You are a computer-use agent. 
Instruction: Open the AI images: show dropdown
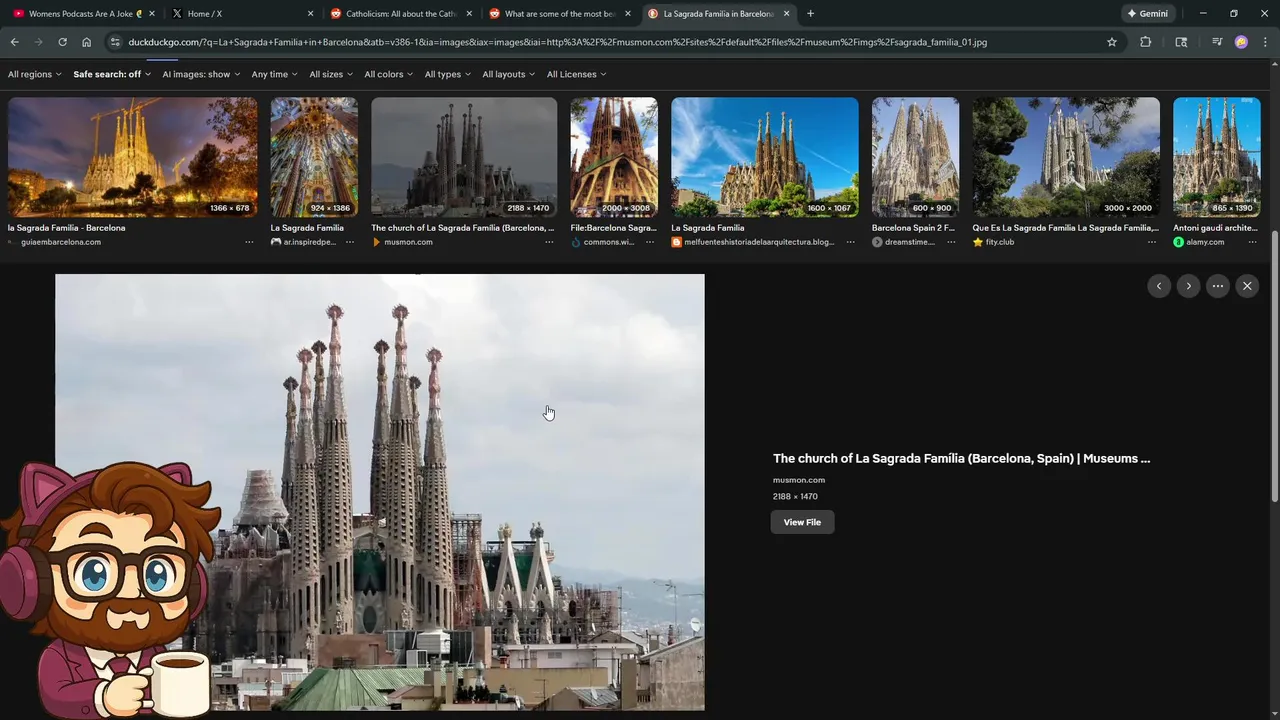pos(201,74)
